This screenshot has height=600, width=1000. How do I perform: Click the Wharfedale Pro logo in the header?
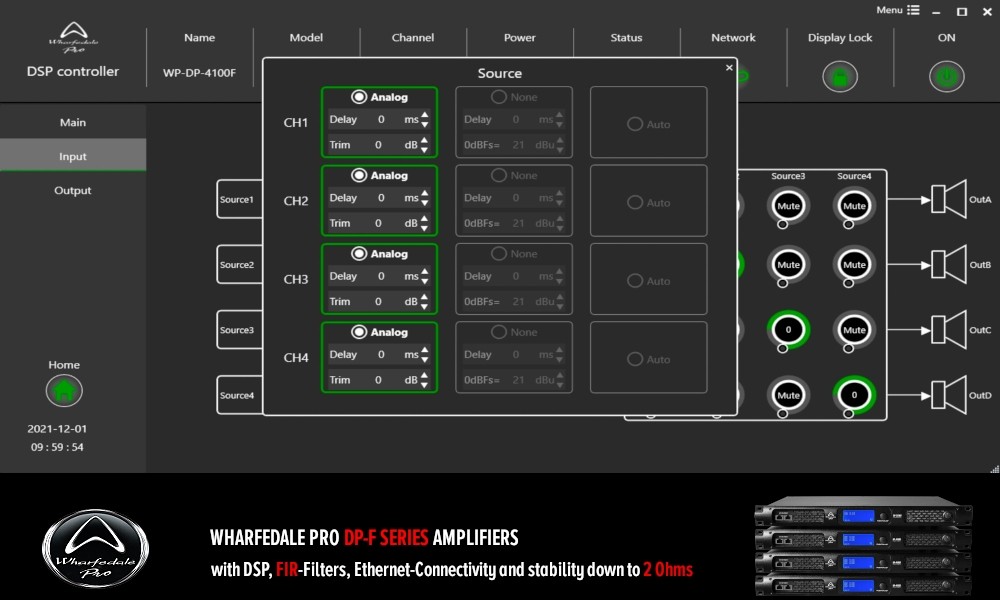pos(73,38)
